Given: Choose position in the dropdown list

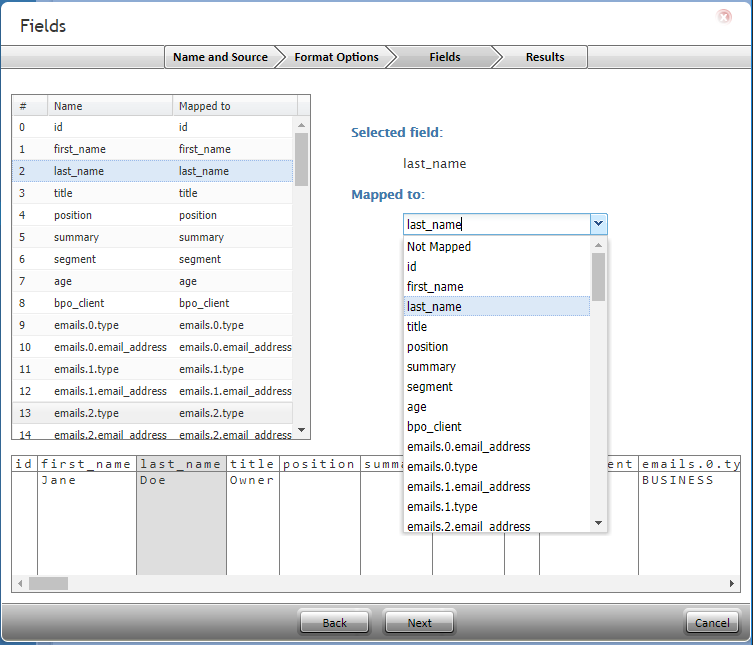Looking at the screenshot, I should 497,347.
